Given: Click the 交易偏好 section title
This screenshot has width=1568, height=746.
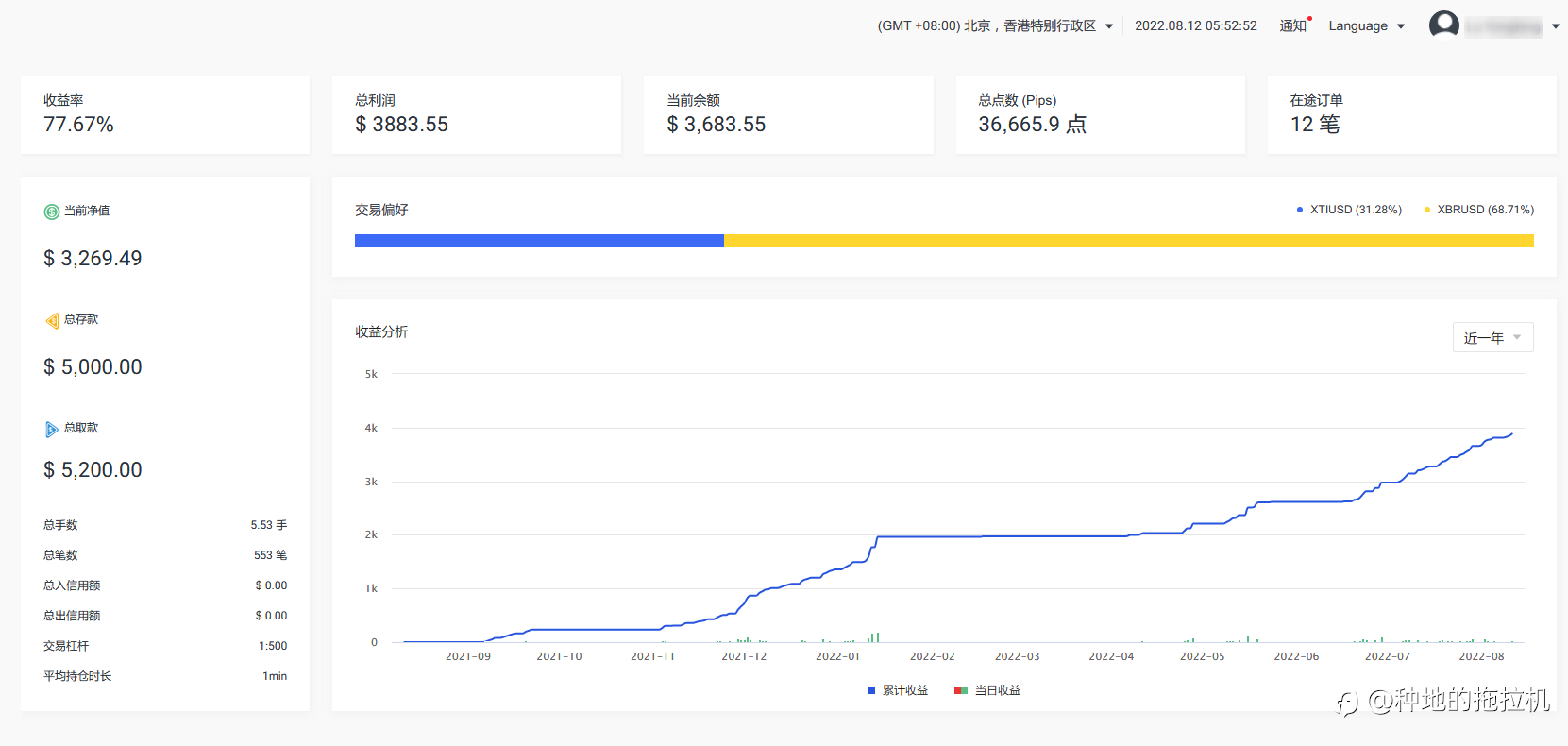Looking at the screenshot, I should point(381,210).
